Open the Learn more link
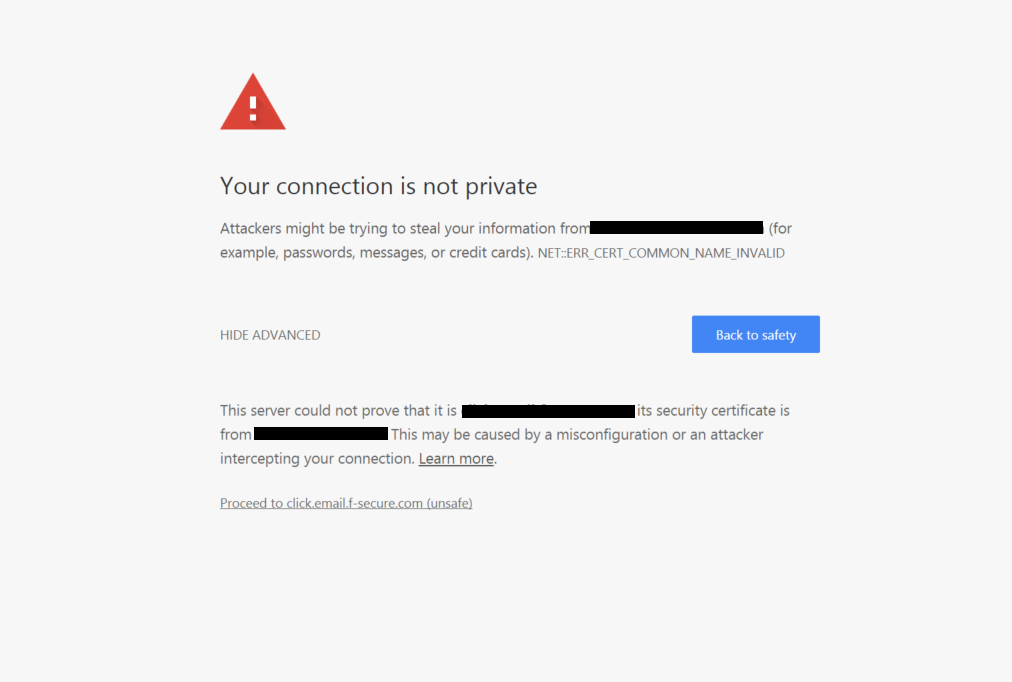The height and width of the screenshot is (682, 1012). (x=456, y=459)
